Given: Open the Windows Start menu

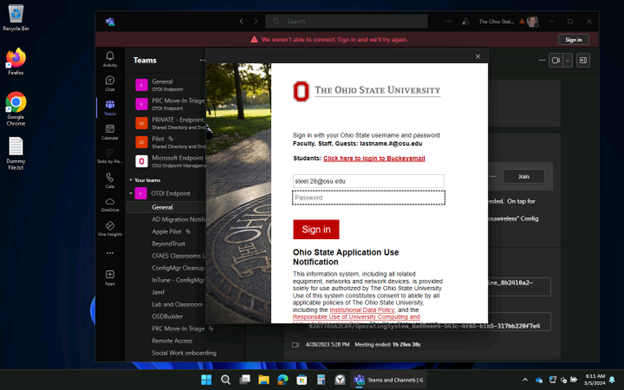Looking at the screenshot, I should (x=207, y=380).
